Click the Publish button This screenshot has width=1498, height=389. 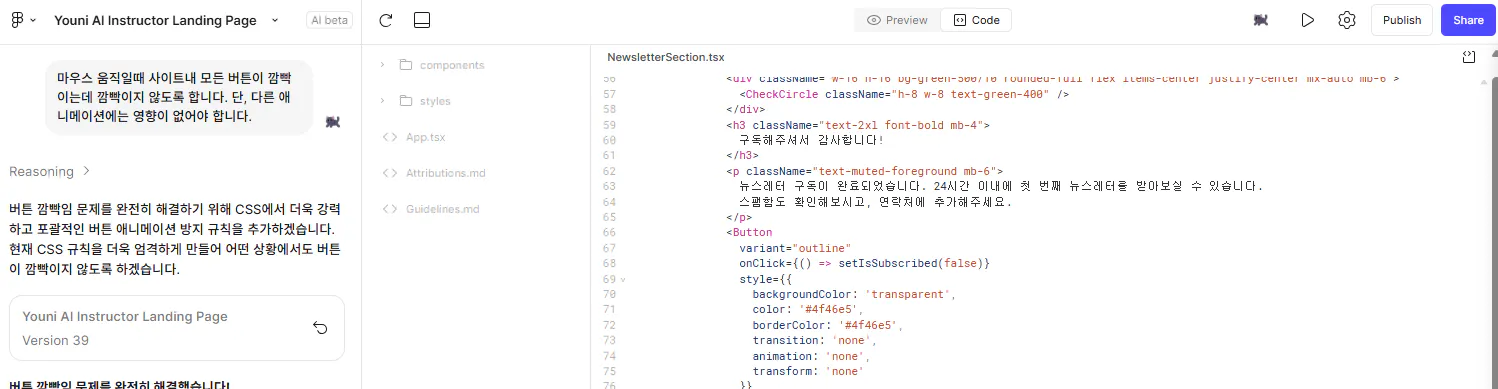coord(1401,20)
